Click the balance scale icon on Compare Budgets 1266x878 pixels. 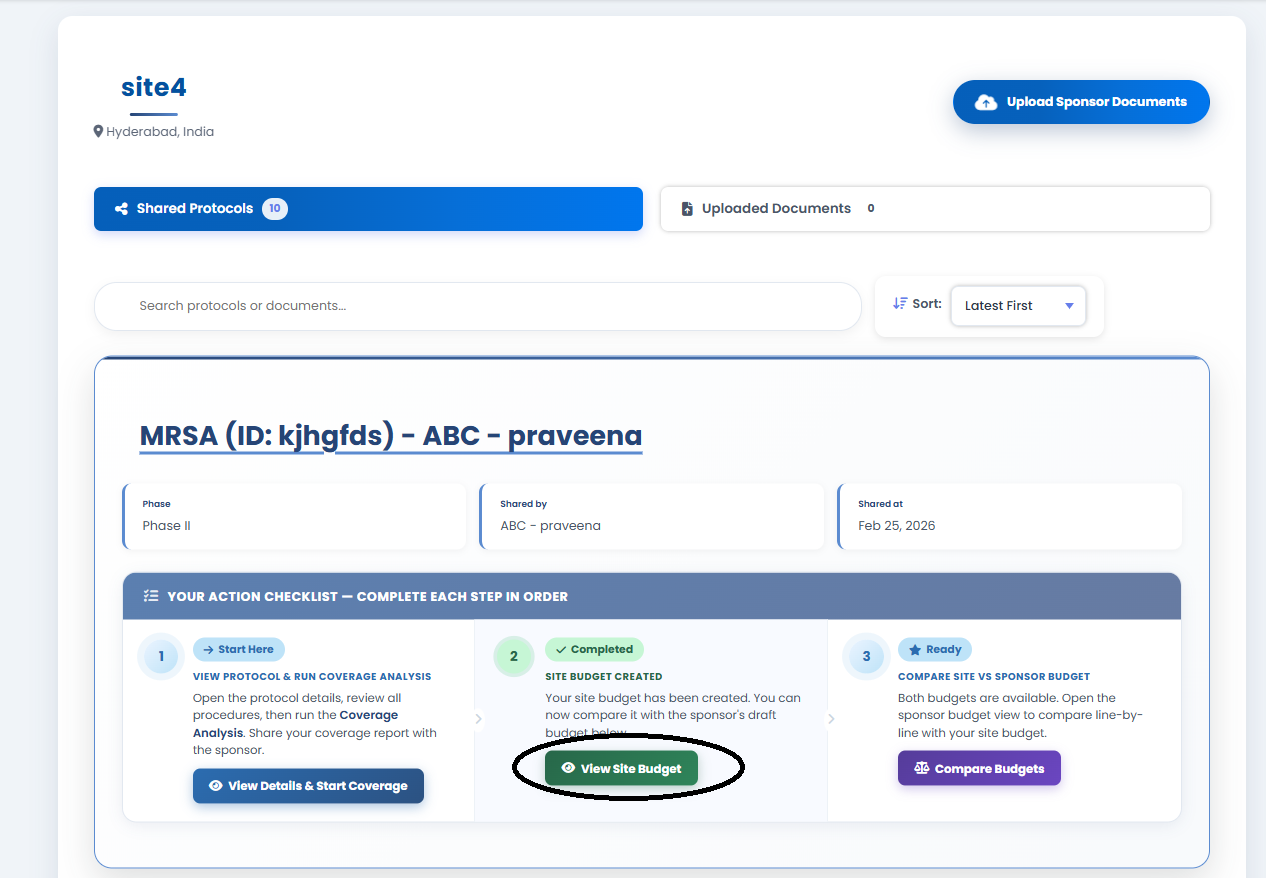pyautogui.click(x=921, y=768)
